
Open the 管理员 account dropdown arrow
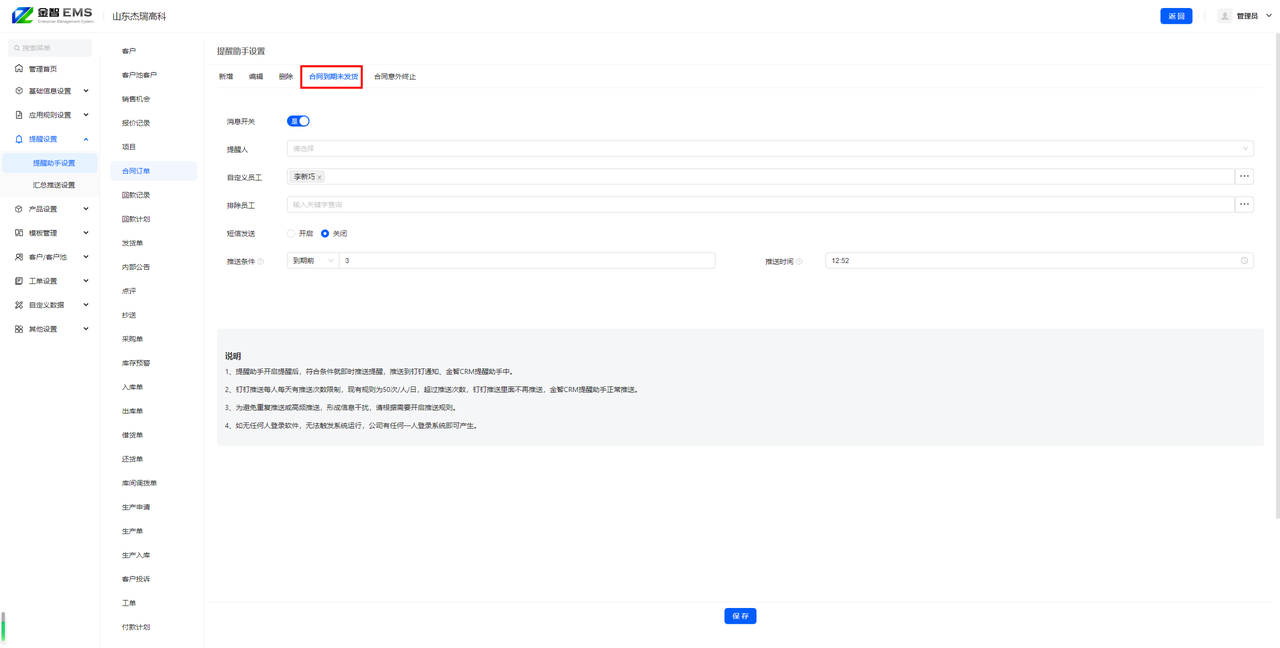(1269, 16)
